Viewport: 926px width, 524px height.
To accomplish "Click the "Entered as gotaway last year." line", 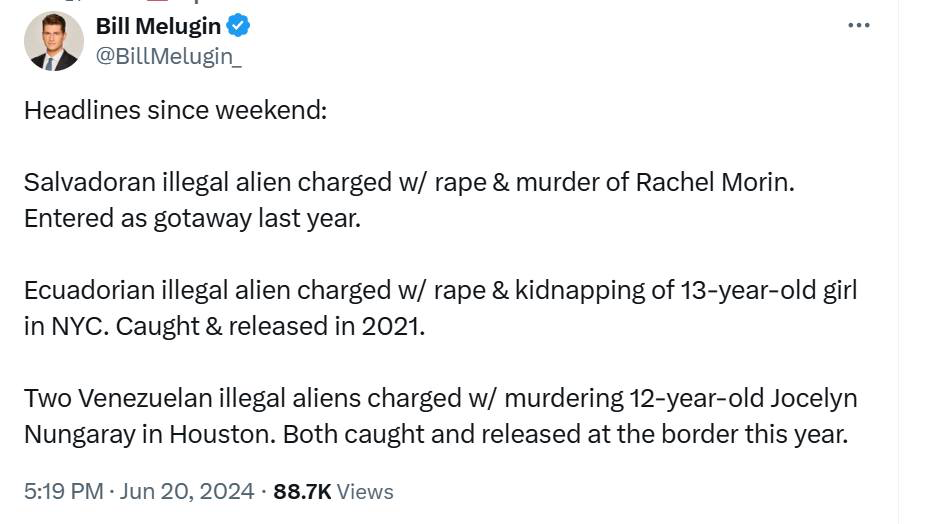I will [x=191, y=218].
